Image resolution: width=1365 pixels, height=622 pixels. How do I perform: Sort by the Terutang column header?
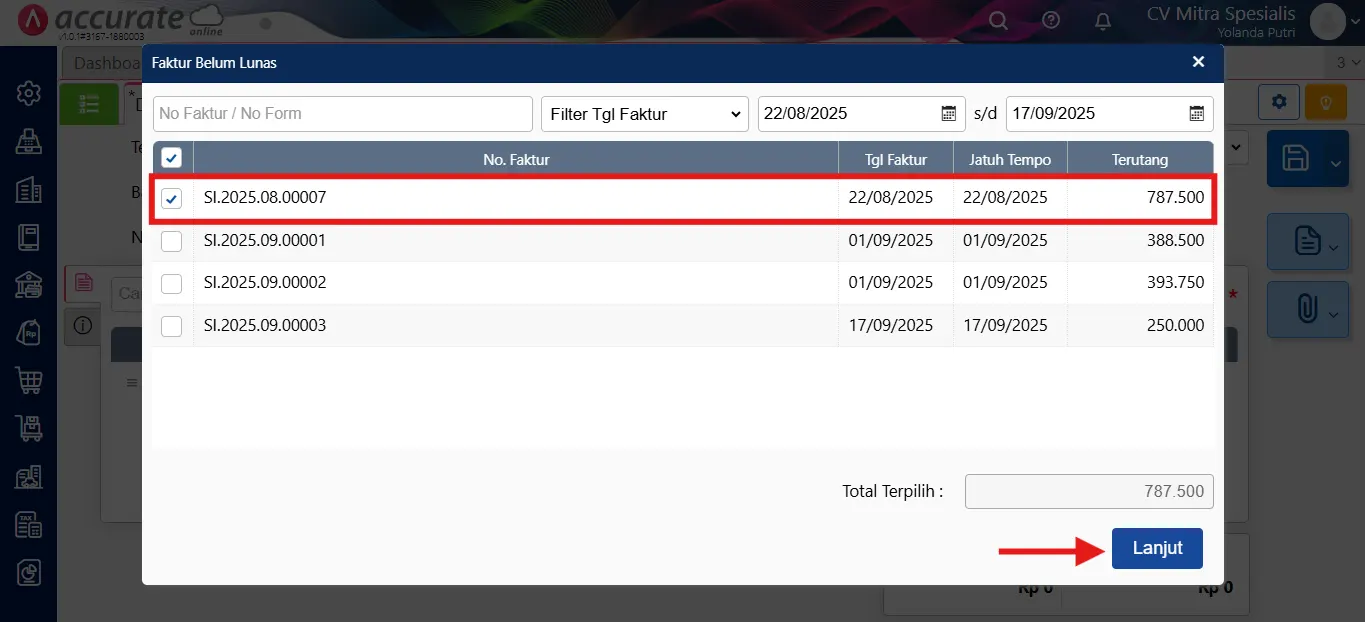coord(1139,160)
